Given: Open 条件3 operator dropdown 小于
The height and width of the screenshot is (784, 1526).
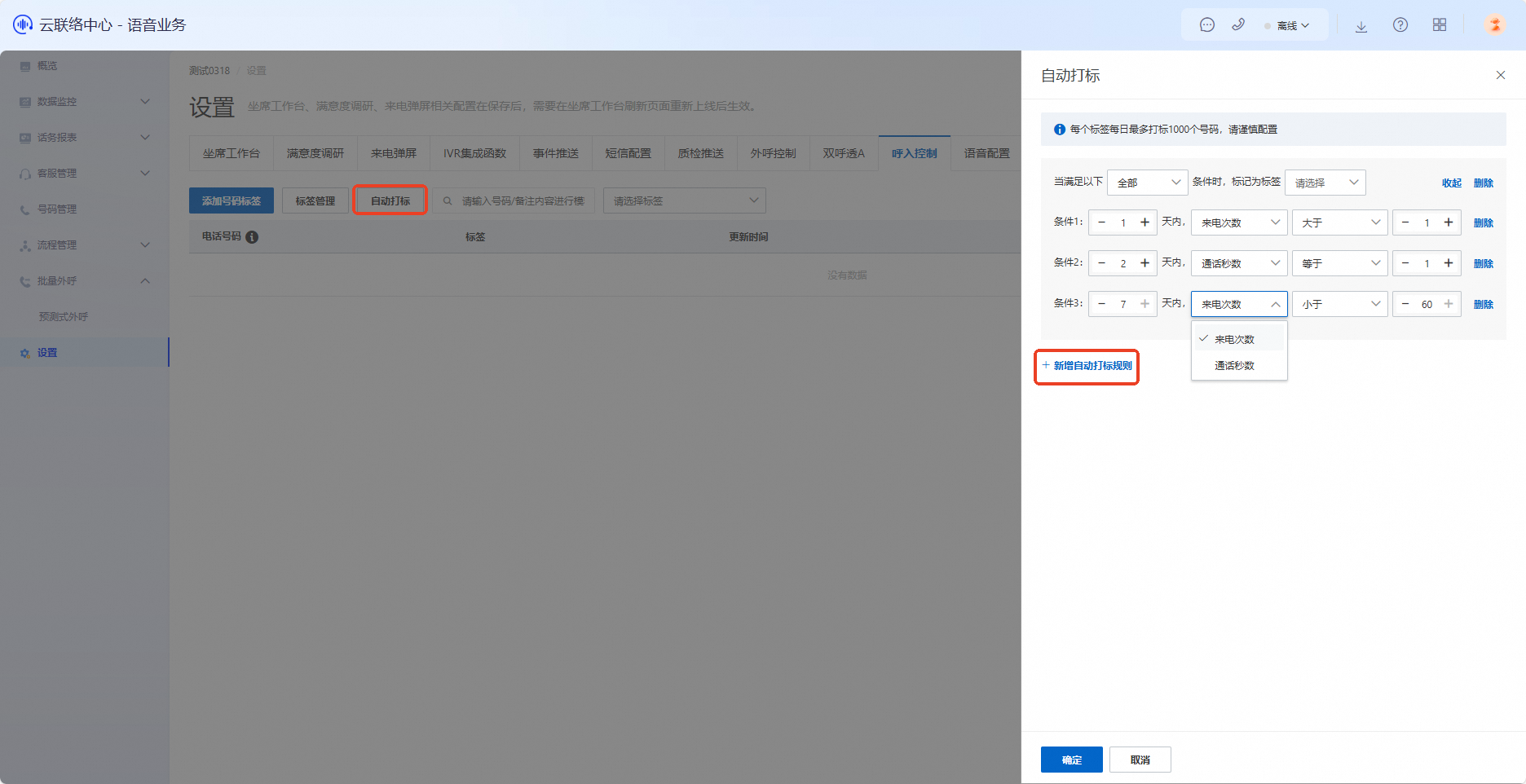Looking at the screenshot, I should (x=1340, y=304).
